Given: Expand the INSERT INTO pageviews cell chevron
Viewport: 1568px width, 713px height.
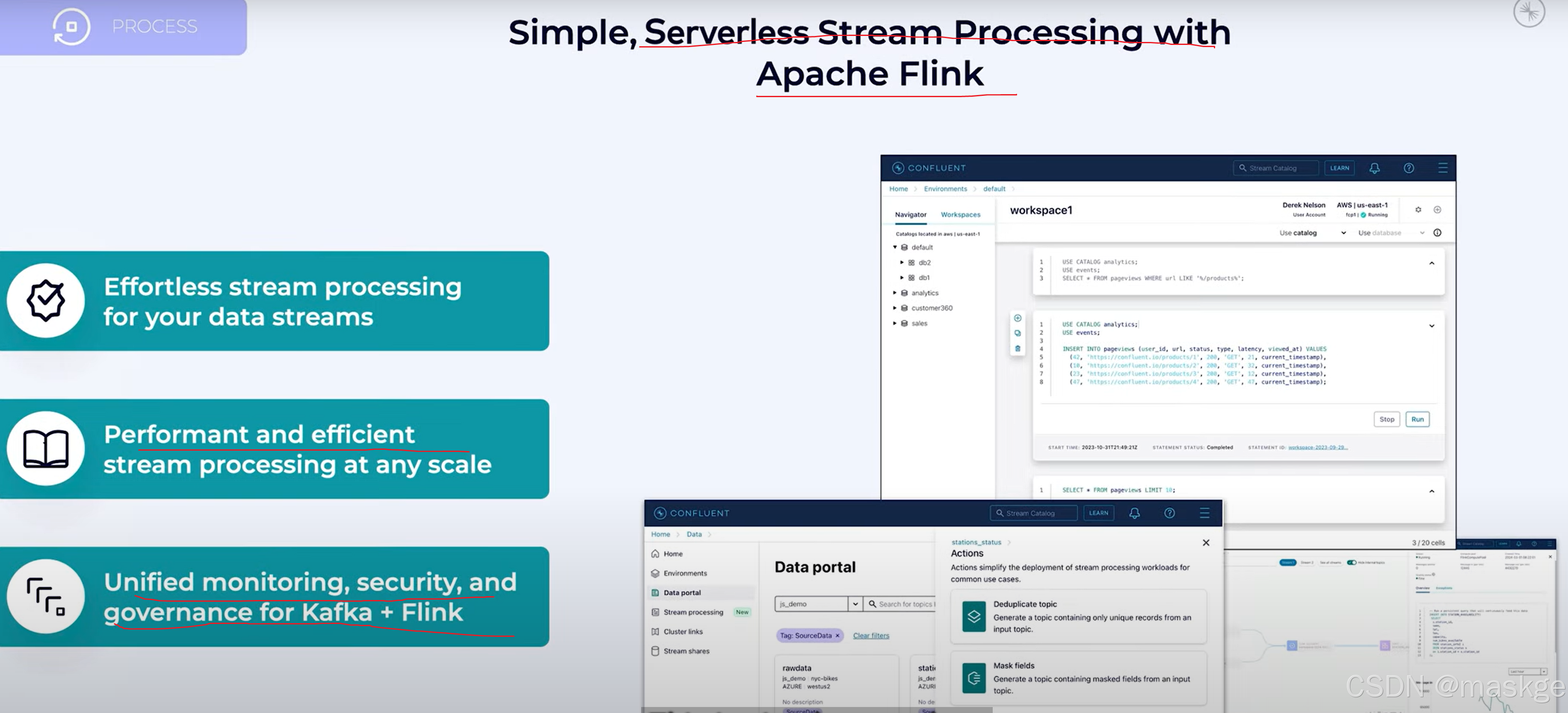Looking at the screenshot, I should [x=1432, y=326].
